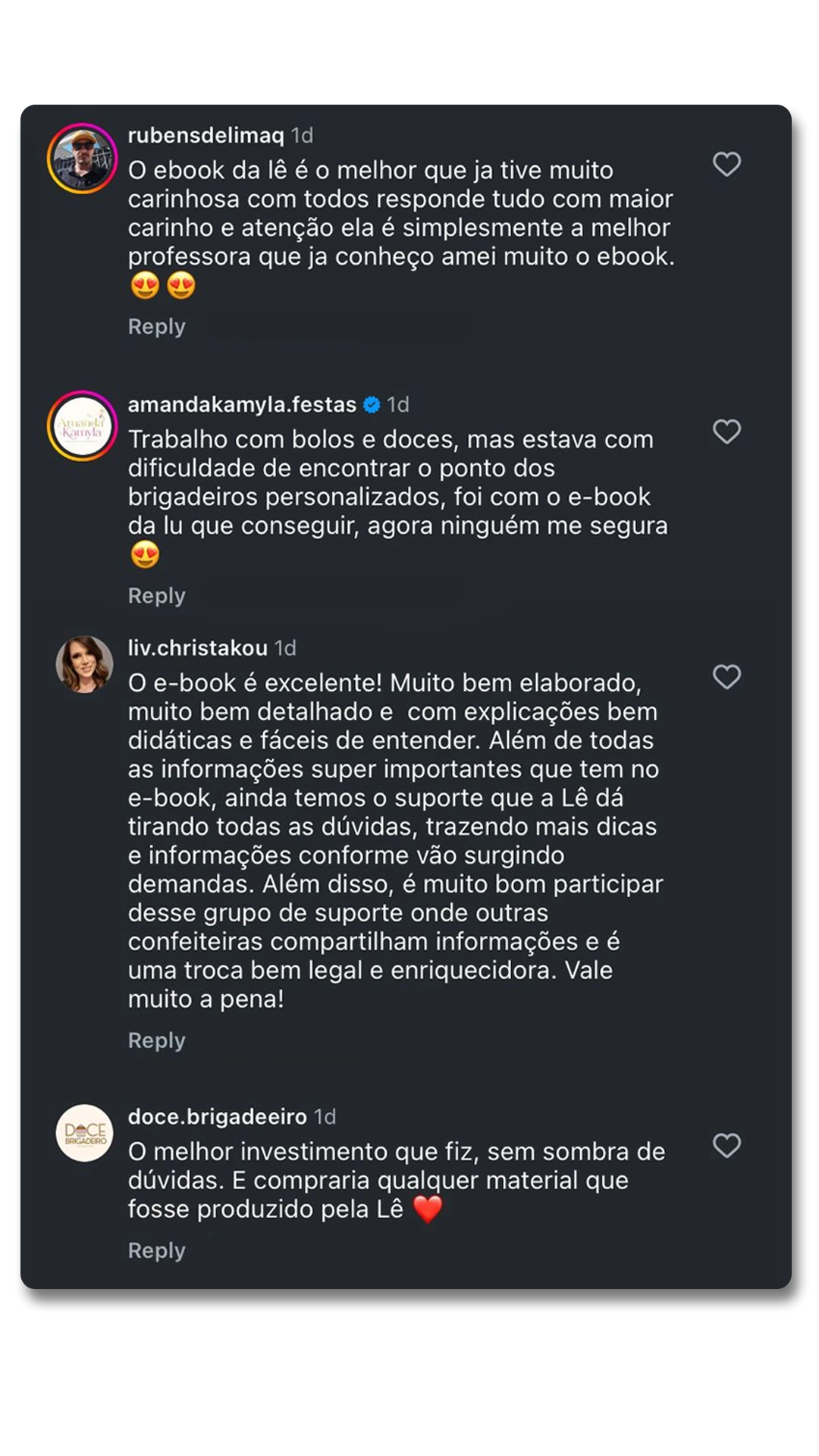This screenshot has height=1456, width=819.
Task: Visit the liv.christakou username link
Action: pyautogui.click(x=197, y=648)
